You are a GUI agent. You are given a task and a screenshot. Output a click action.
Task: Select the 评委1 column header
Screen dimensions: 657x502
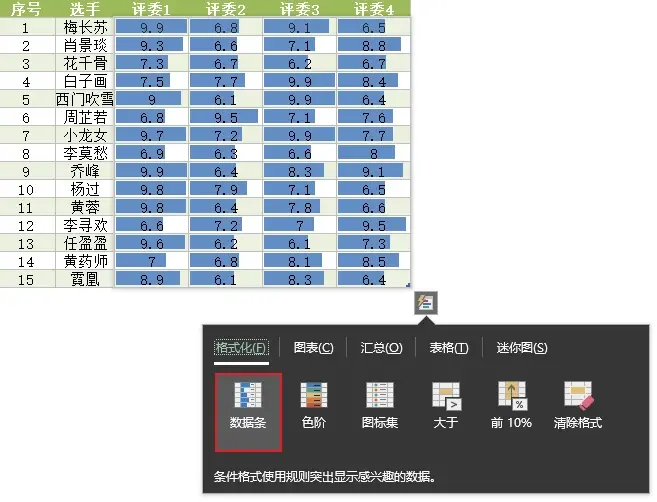tap(151, 8)
